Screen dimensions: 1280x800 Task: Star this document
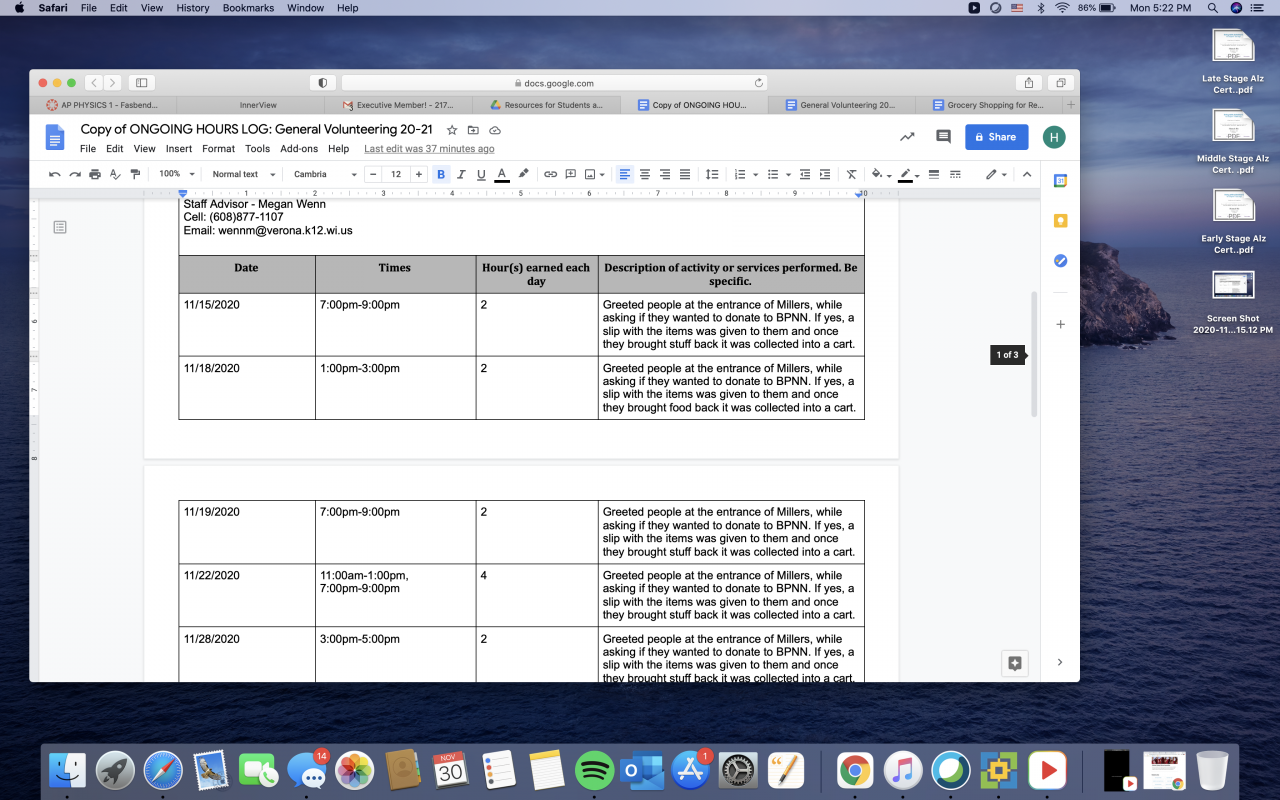pyautogui.click(x=452, y=130)
